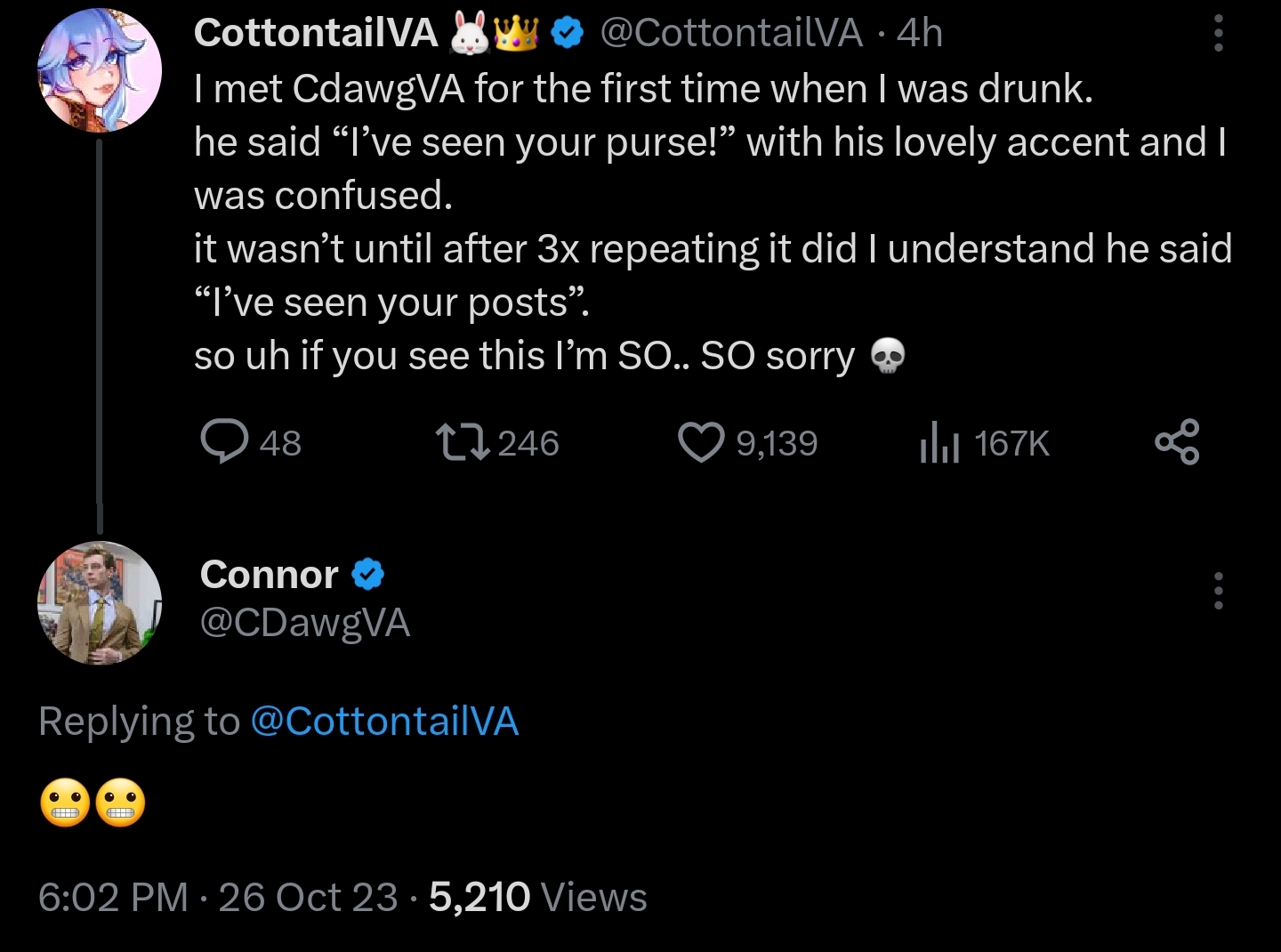Like CottontailVA's tweet with heart icon
This screenshot has height=952, width=1281.
tap(701, 442)
